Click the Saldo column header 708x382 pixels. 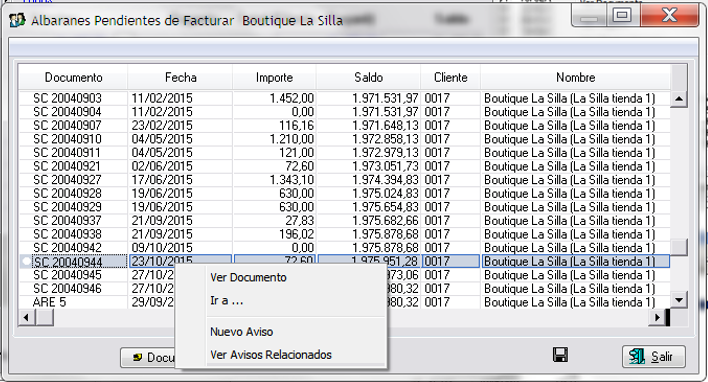tap(368, 78)
